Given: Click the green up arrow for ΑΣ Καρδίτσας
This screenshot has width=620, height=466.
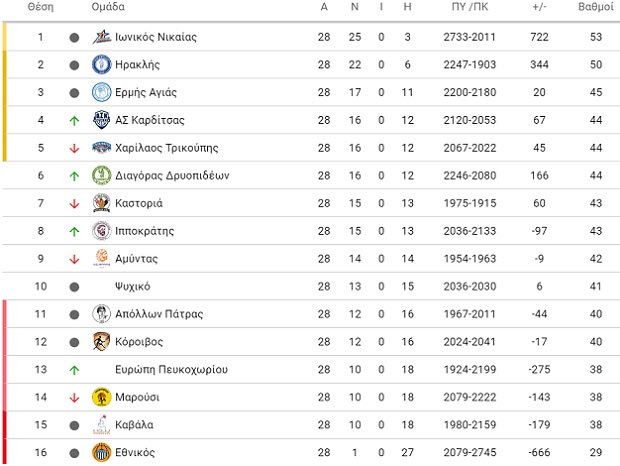Looking at the screenshot, I should pos(74,121).
